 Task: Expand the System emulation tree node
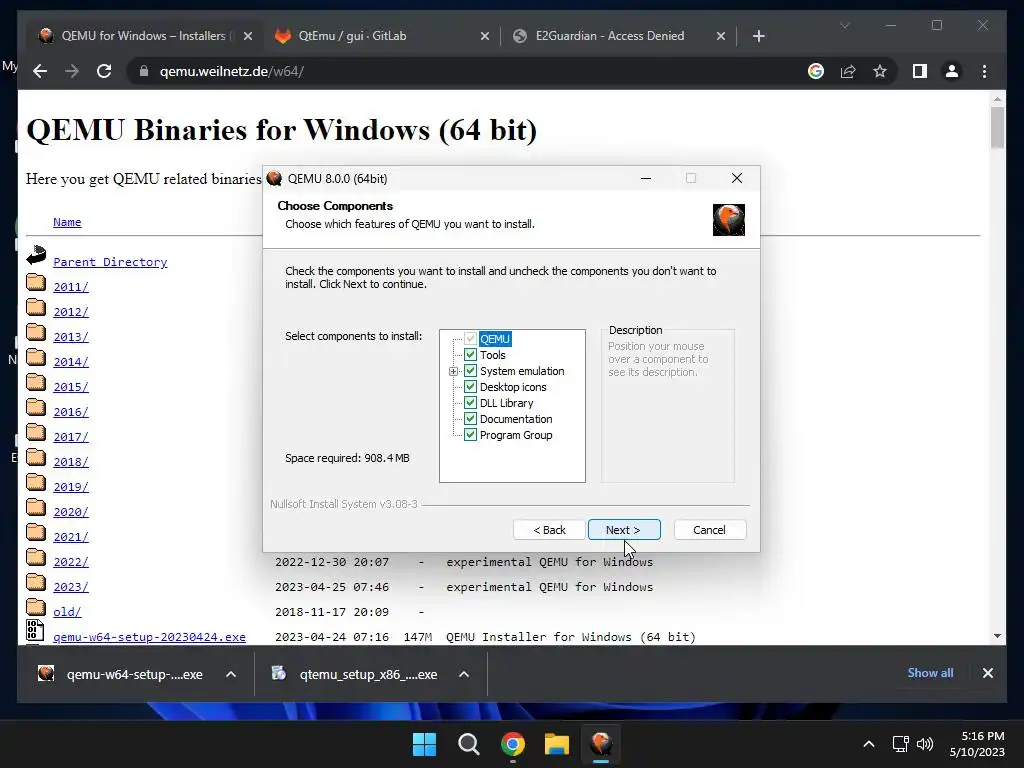point(453,371)
